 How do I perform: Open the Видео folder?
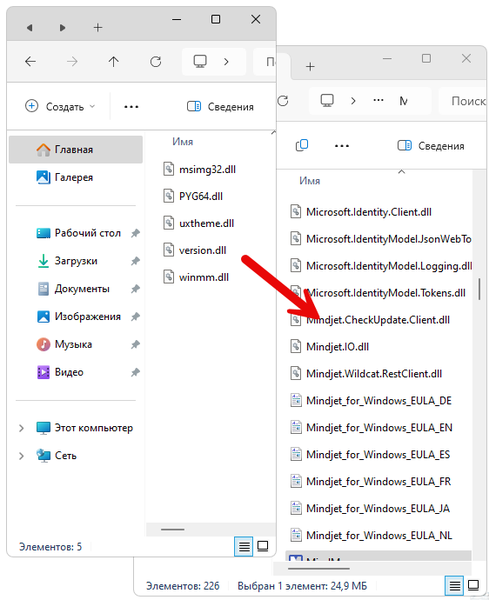click(60, 372)
